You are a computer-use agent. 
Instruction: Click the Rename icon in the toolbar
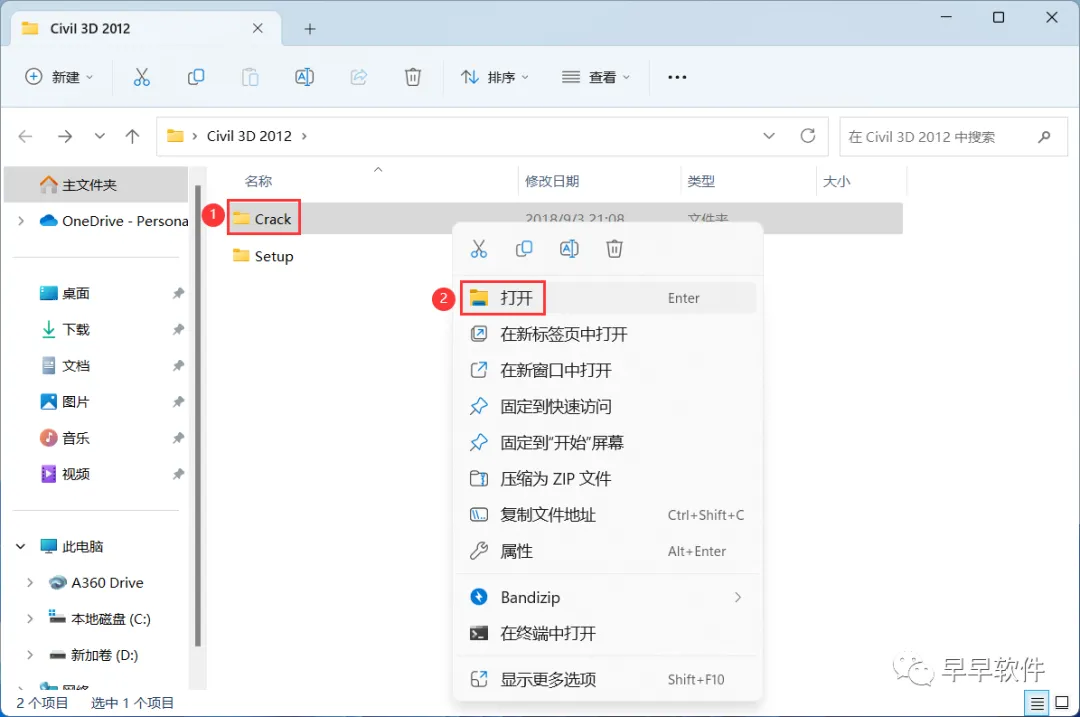coord(304,77)
